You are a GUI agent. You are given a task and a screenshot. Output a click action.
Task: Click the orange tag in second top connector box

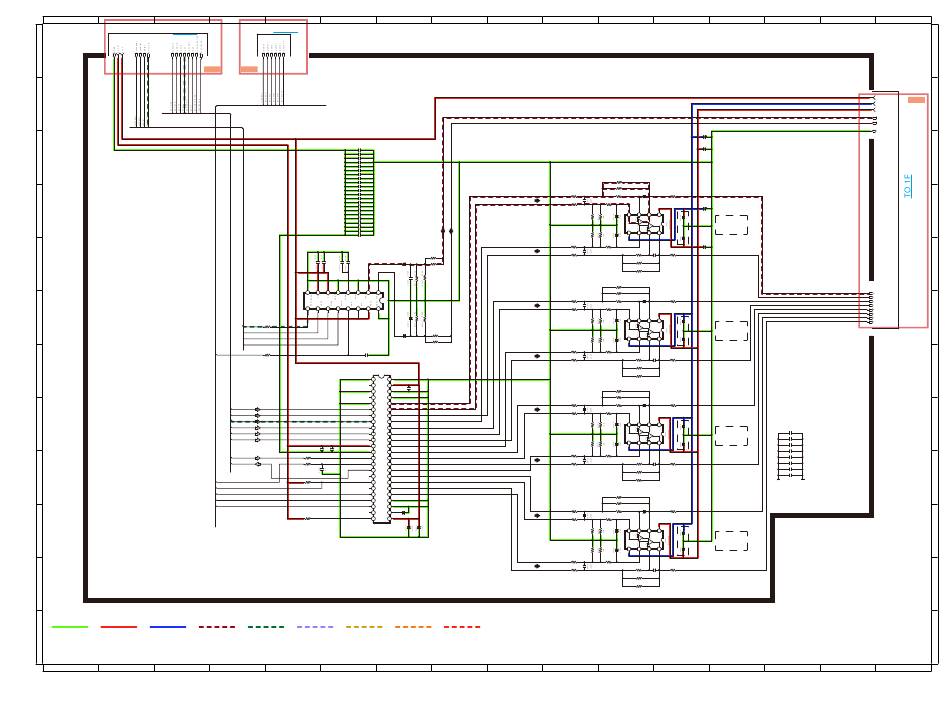(249, 70)
